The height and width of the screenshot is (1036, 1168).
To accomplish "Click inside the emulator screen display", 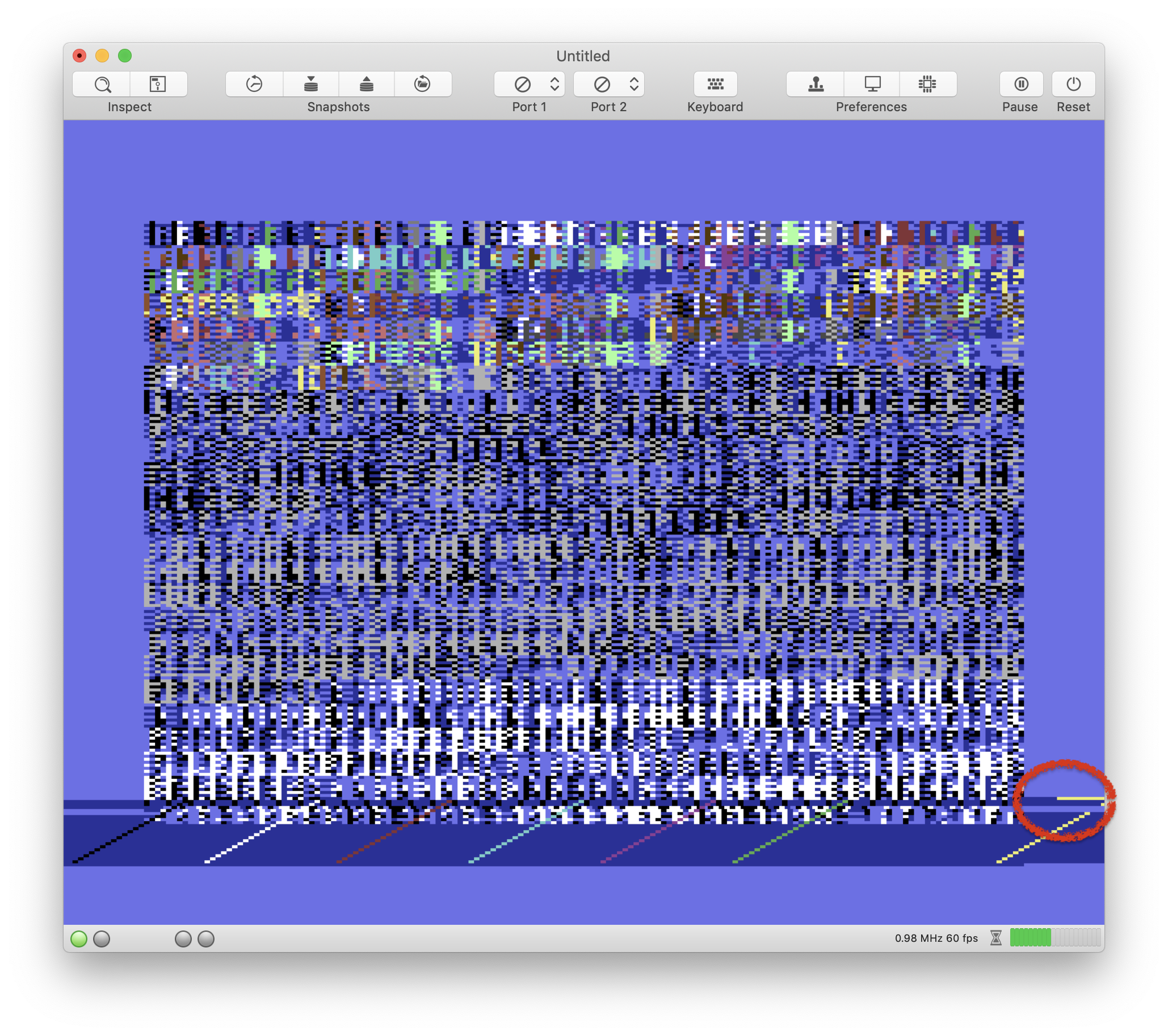I will pos(583,522).
